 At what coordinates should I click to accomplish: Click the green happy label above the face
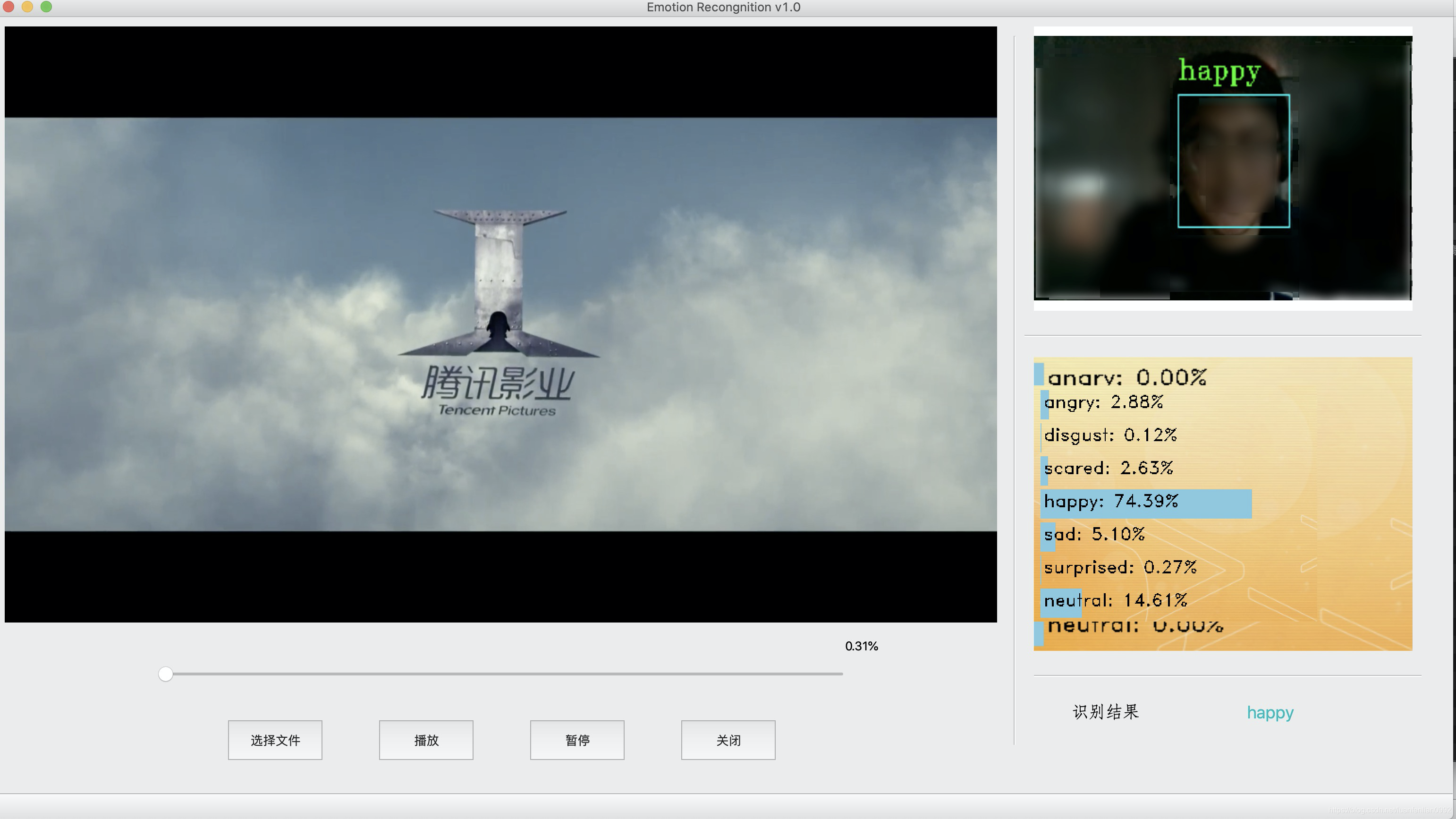[x=1219, y=72]
